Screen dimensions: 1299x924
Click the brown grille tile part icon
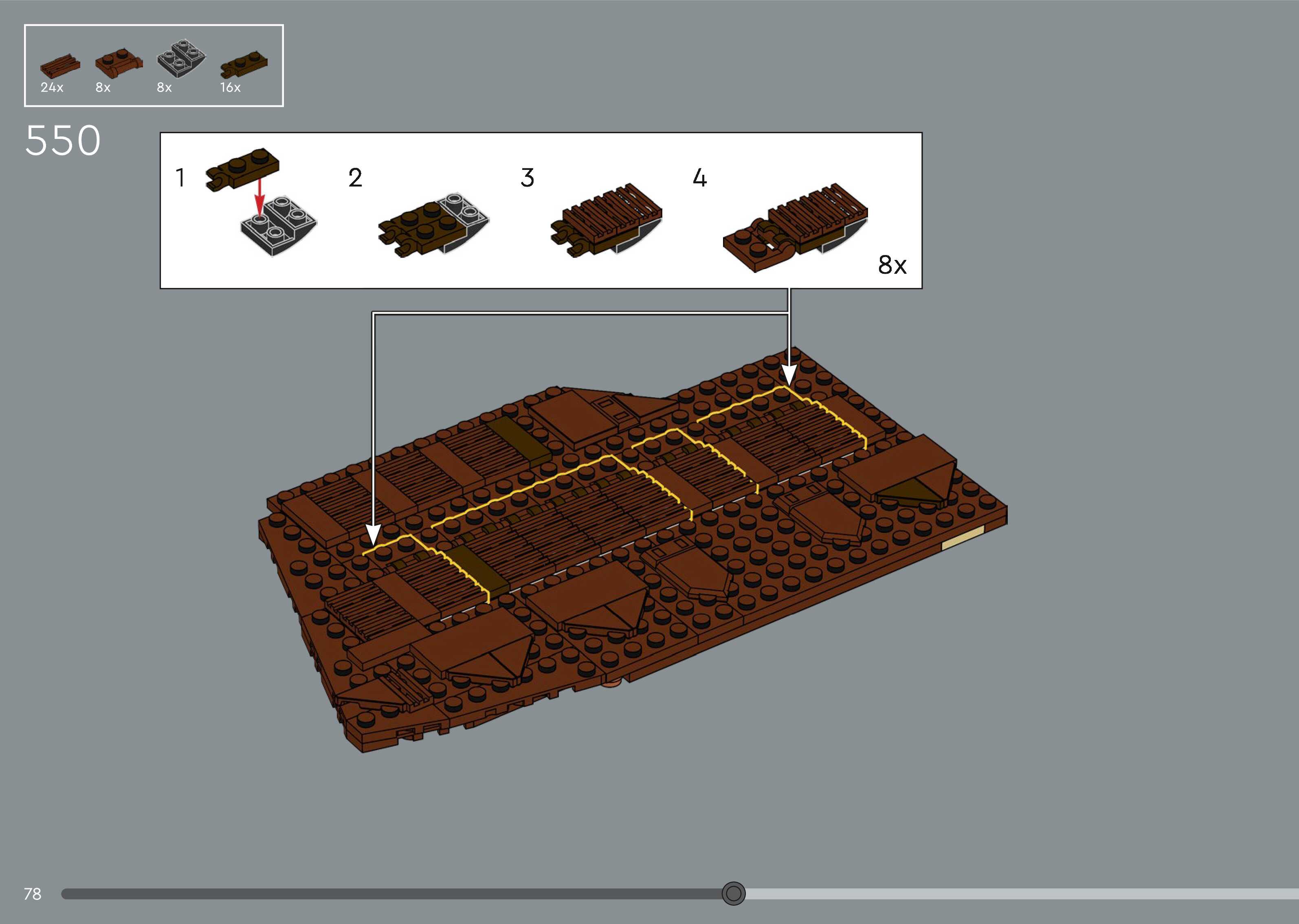coord(60,66)
